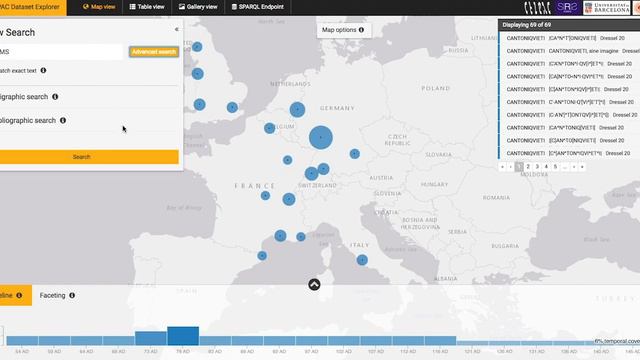Click the info icon in Map options
This screenshot has height=360, width=640.
[361, 30]
